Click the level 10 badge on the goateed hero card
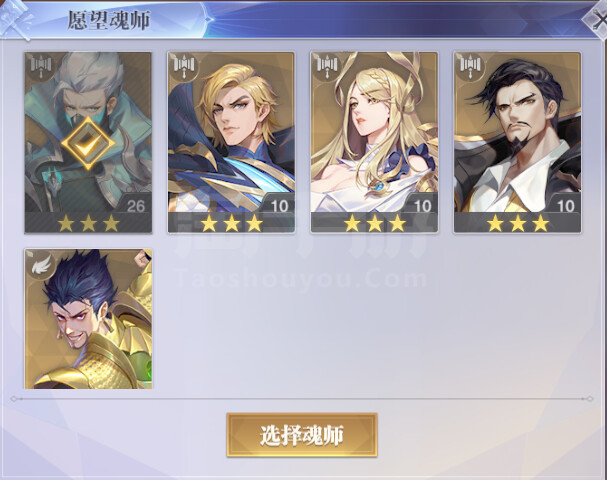This screenshot has width=607, height=480. [565, 205]
